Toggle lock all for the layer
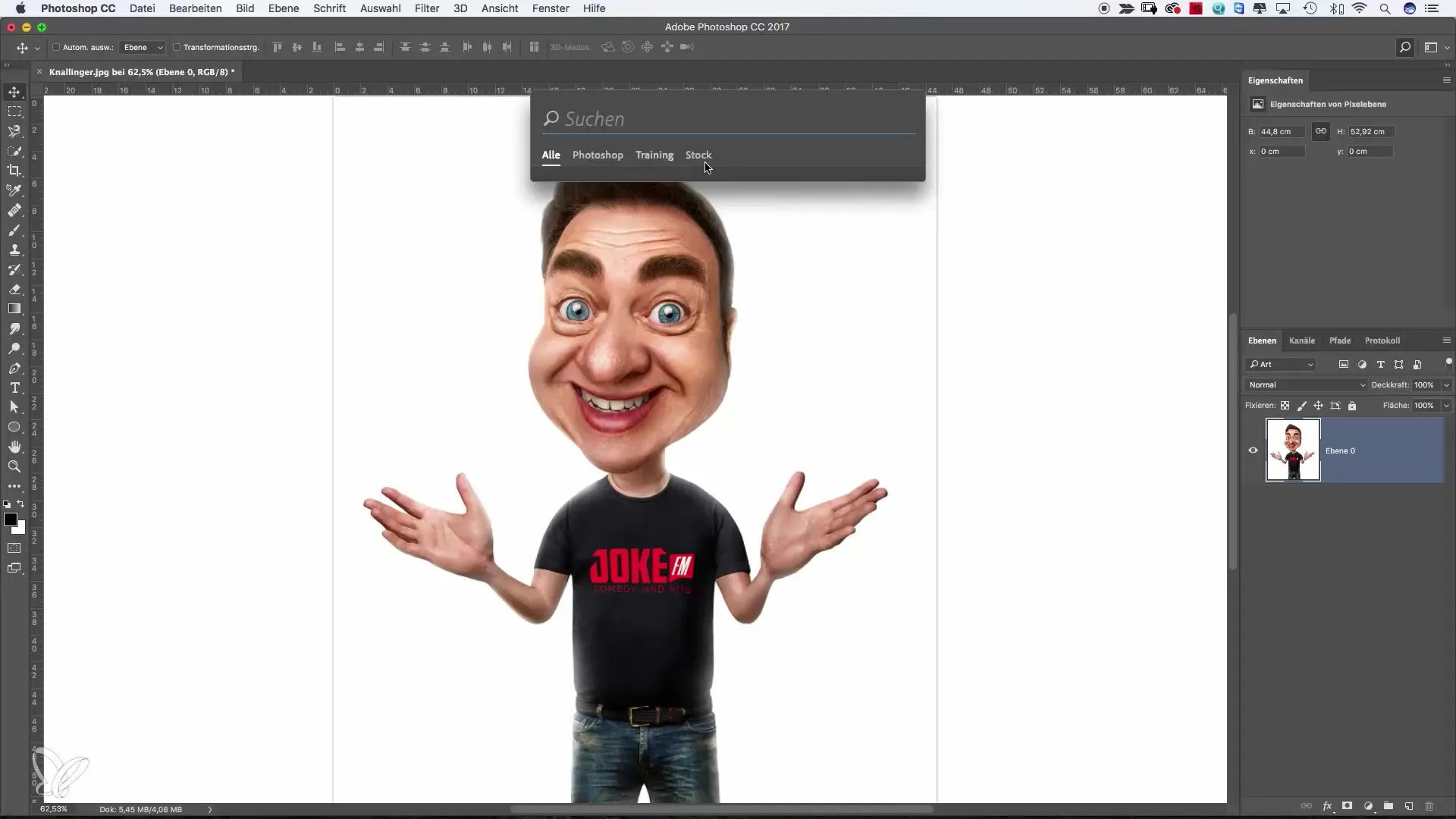Screen dimensions: 1456x819 point(1352,406)
